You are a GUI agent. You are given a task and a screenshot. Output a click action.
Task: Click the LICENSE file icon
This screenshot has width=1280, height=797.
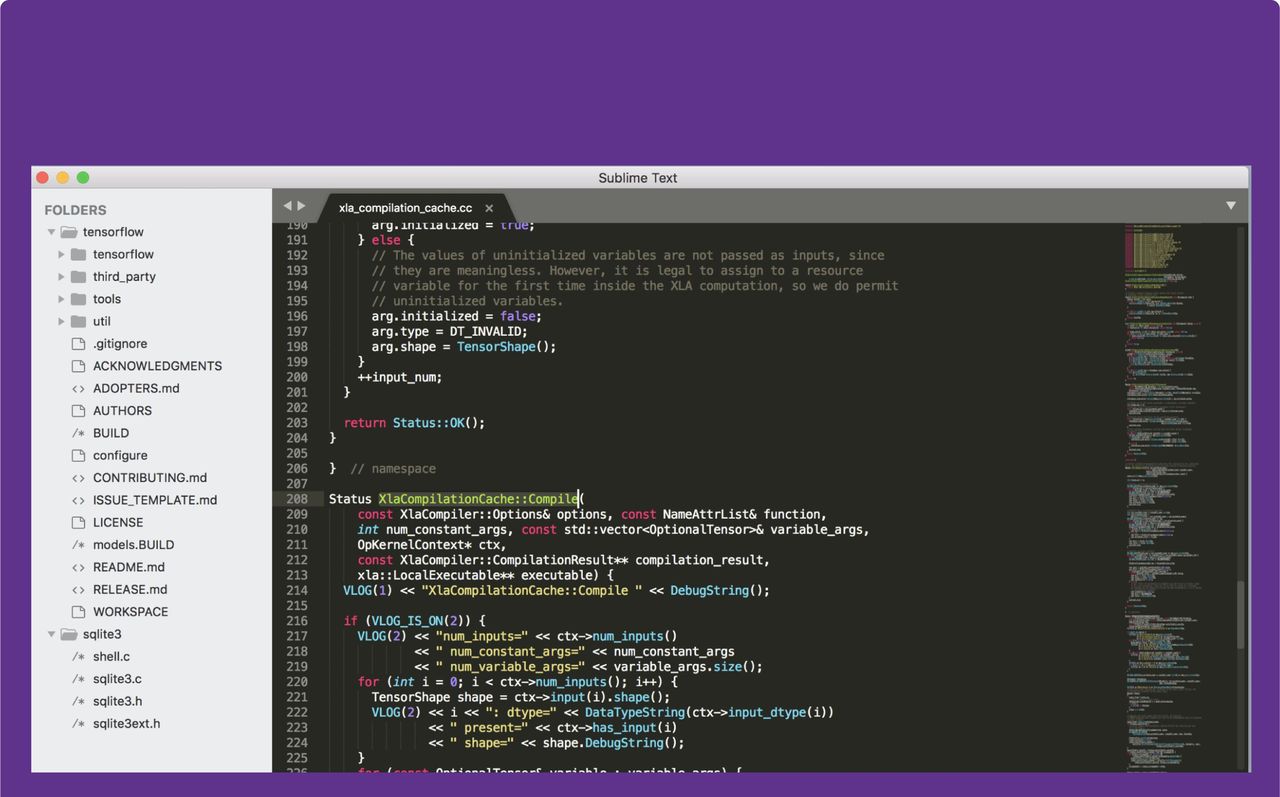[x=78, y=522]
